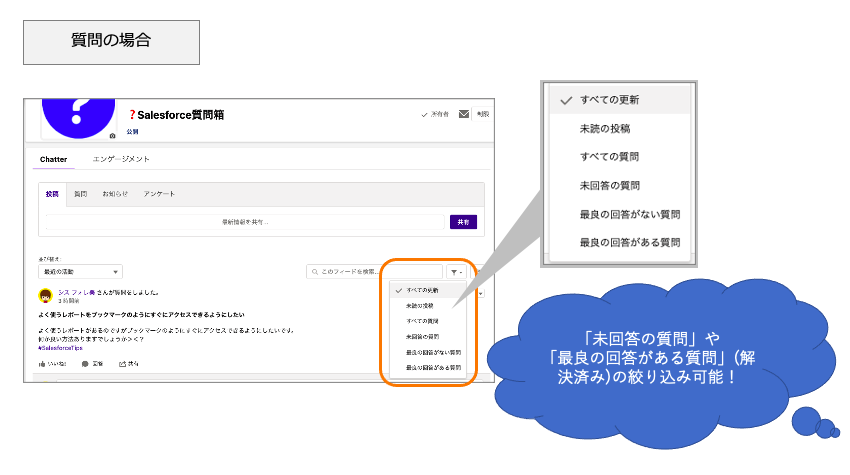
Task: Click the 公開 link under group name
Action: [x=133, y=132]
